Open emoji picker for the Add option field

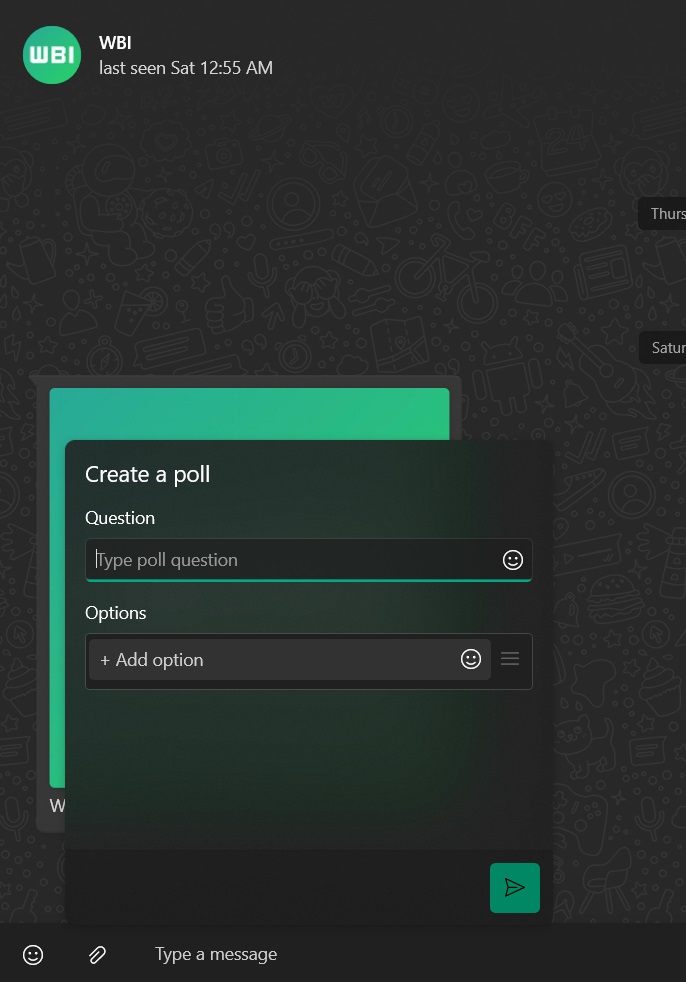pyautogui.click(x=471, y=659)
